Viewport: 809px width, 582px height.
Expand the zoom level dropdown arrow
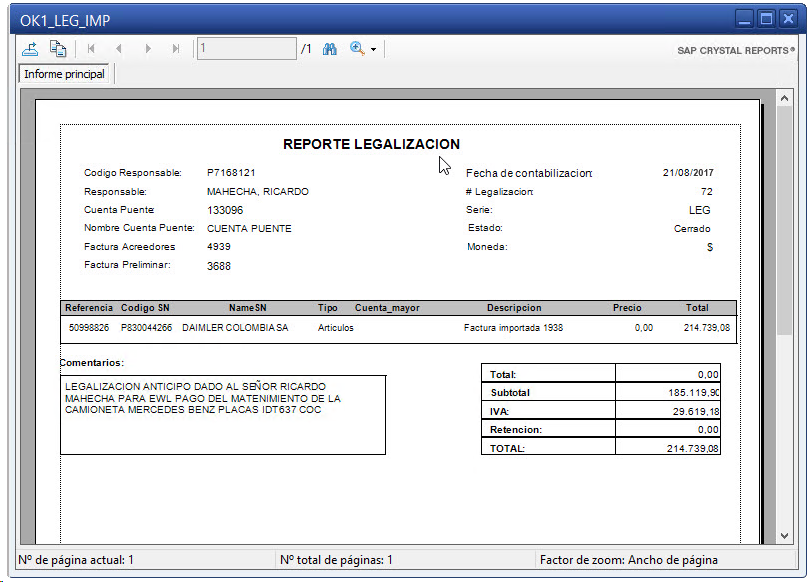click(374, 49)
